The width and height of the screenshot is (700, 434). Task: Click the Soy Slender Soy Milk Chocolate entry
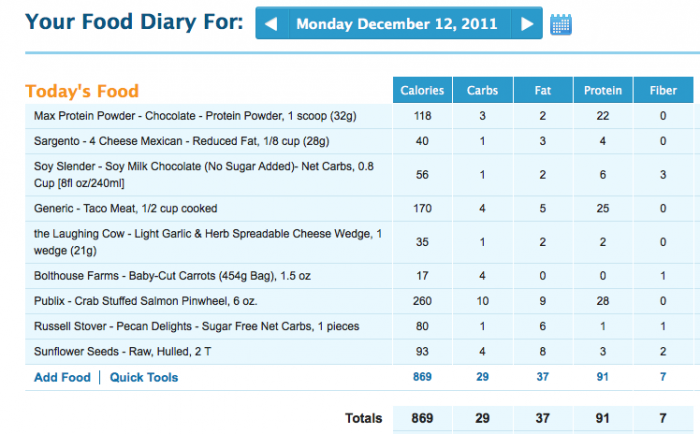[204, 175]
